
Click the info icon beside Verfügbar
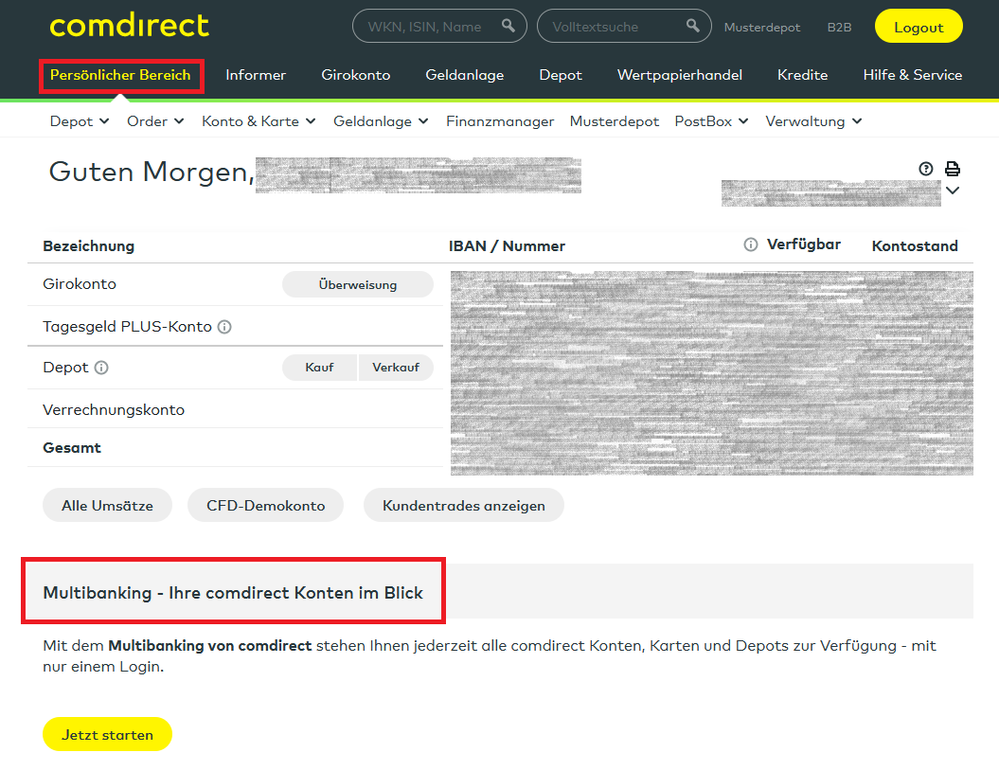tap(750, 245)
